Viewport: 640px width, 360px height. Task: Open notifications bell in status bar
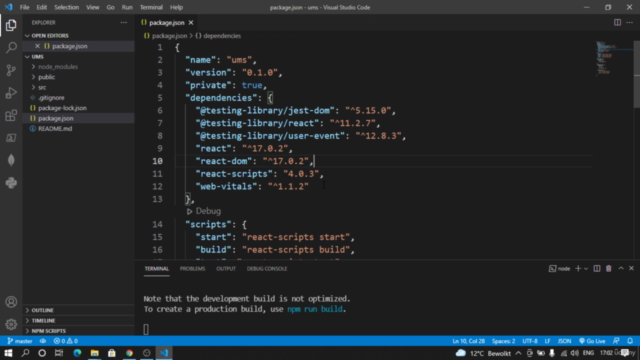(x=630, y=341)
